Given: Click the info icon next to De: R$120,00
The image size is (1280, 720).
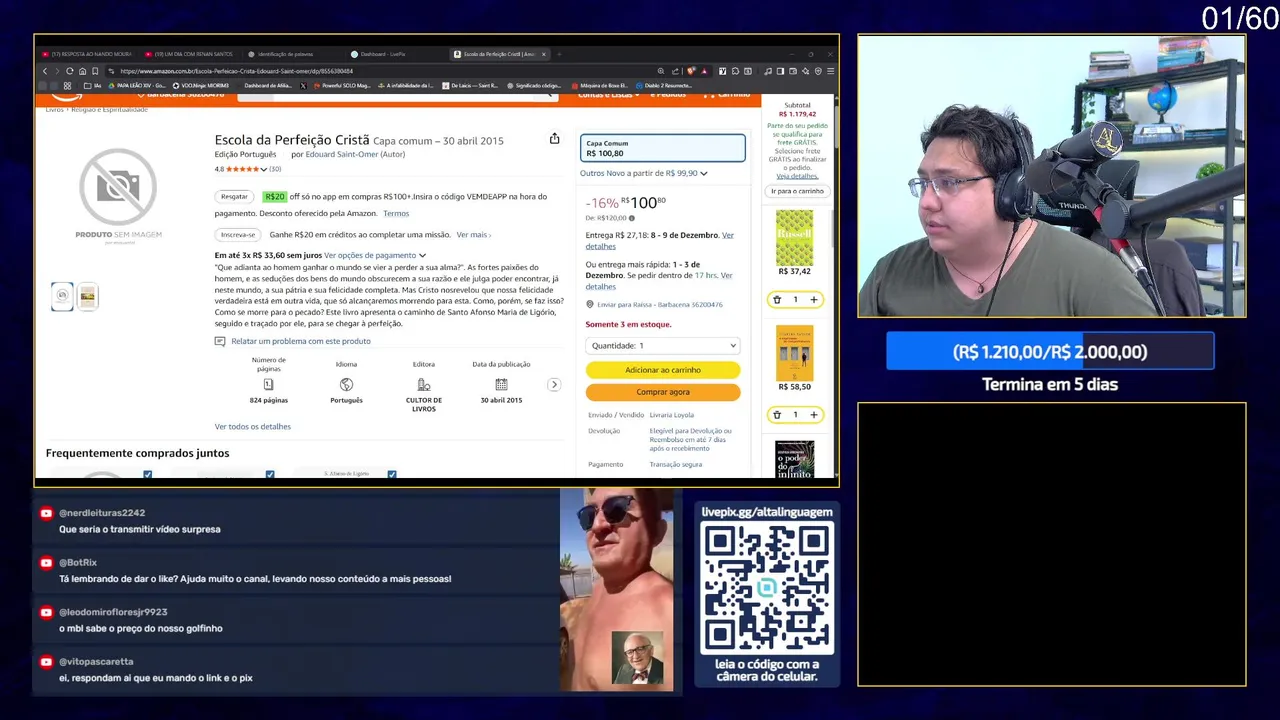Looking at the screenshot, I should pos(633,217).
